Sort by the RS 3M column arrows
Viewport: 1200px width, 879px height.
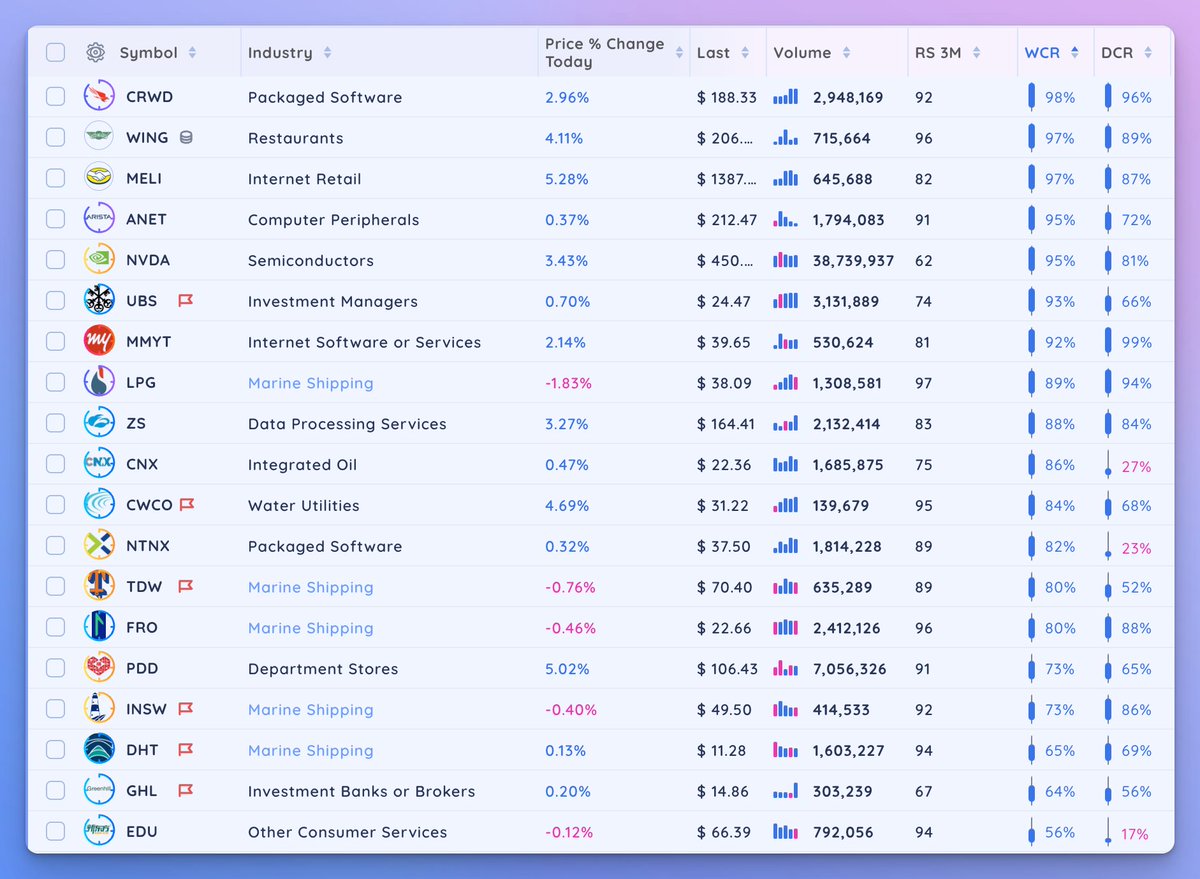(976, 53)
